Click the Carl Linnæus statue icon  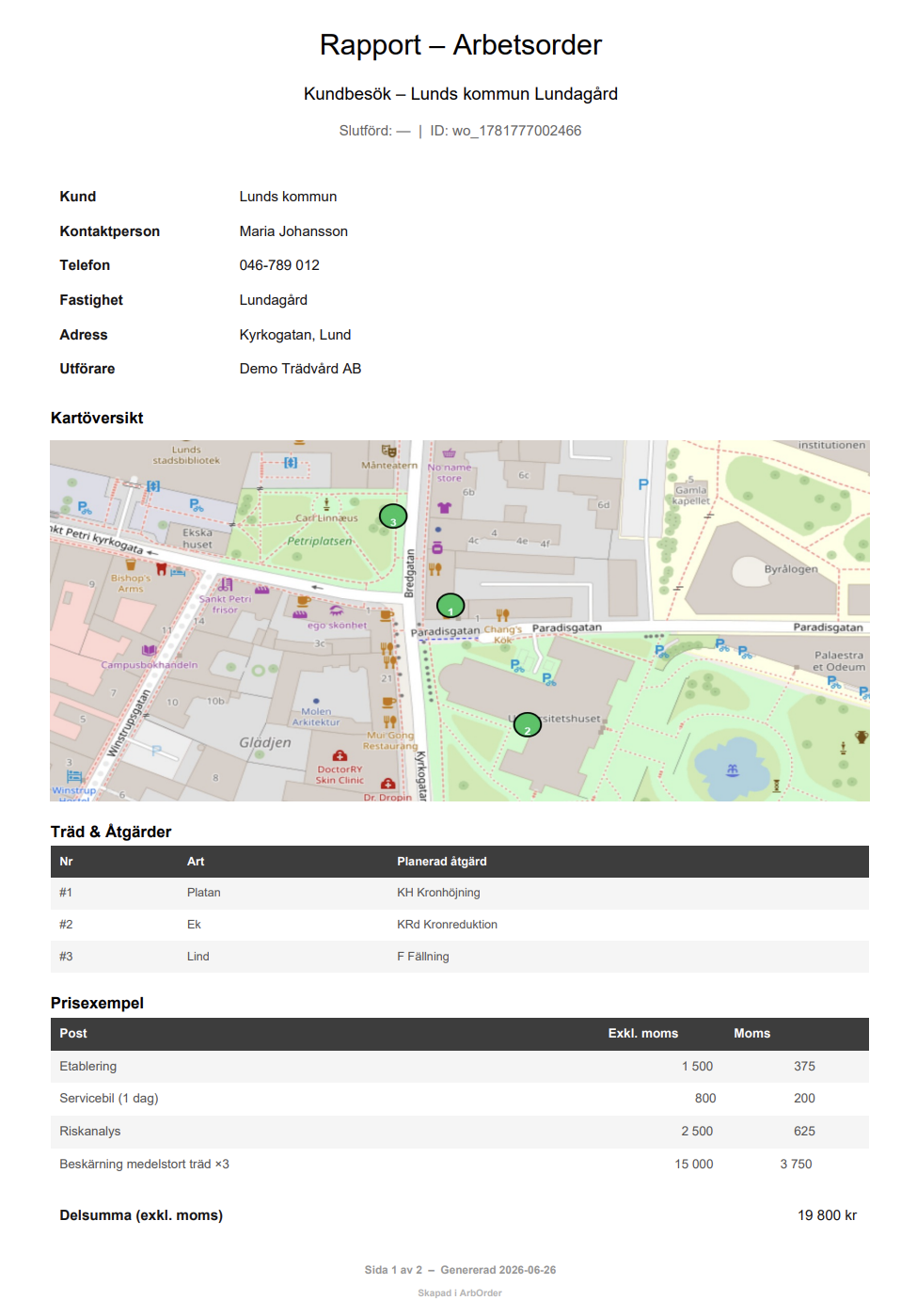point(326,504)
